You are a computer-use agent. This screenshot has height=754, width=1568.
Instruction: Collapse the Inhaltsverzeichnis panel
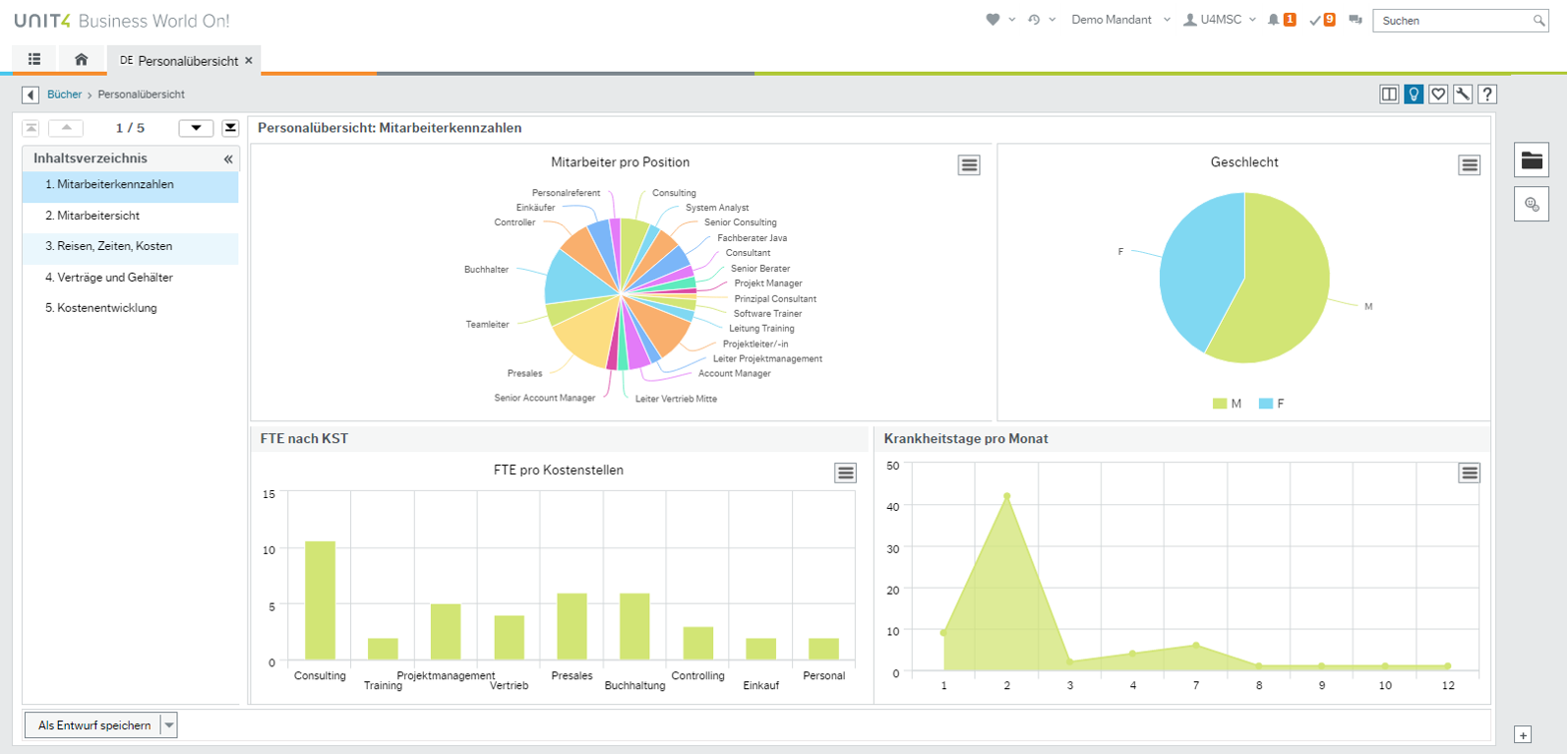(228, 158)
